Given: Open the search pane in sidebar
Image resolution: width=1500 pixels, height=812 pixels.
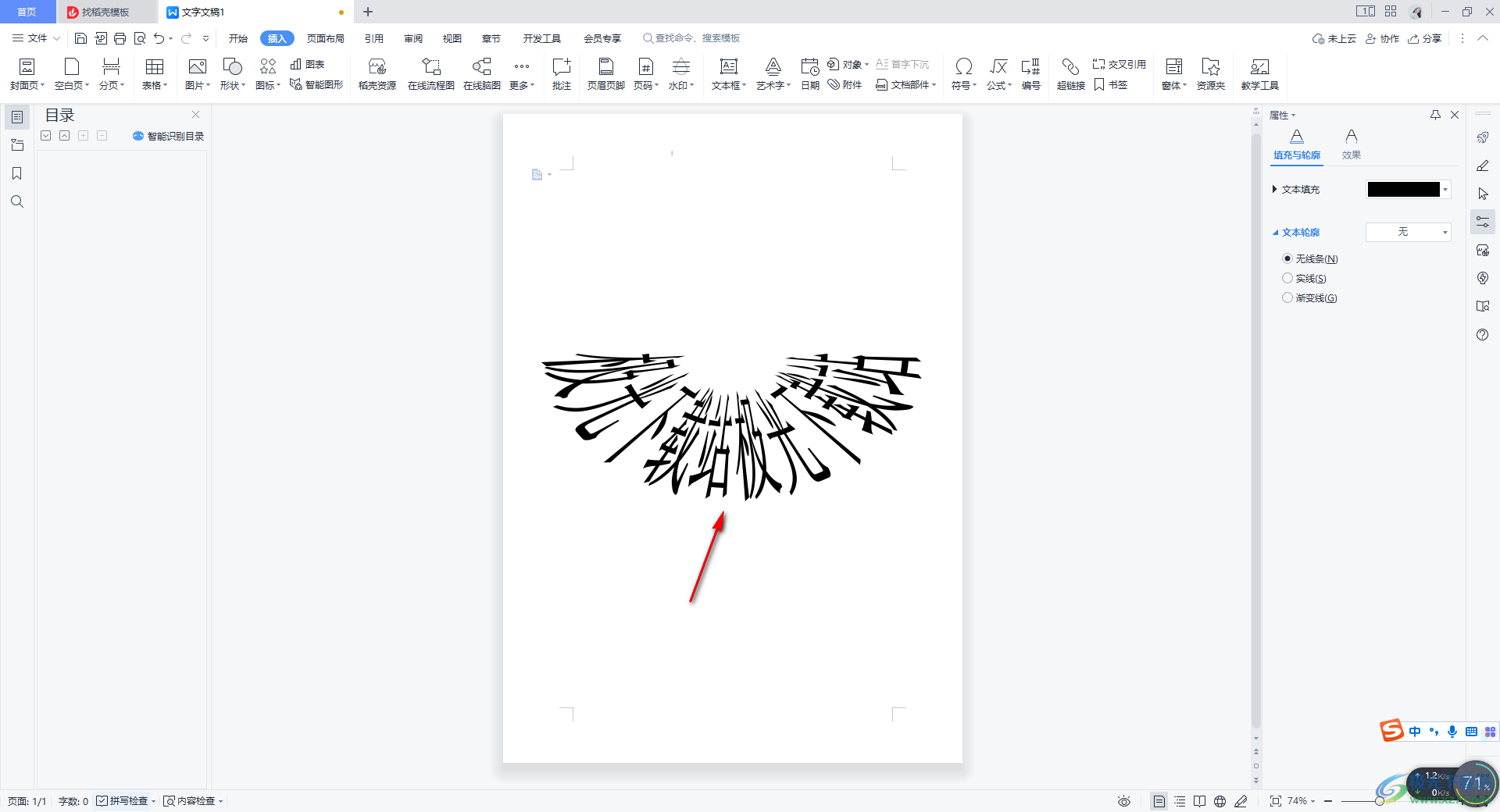Looking at the screenshot, I should coord(16,201).
